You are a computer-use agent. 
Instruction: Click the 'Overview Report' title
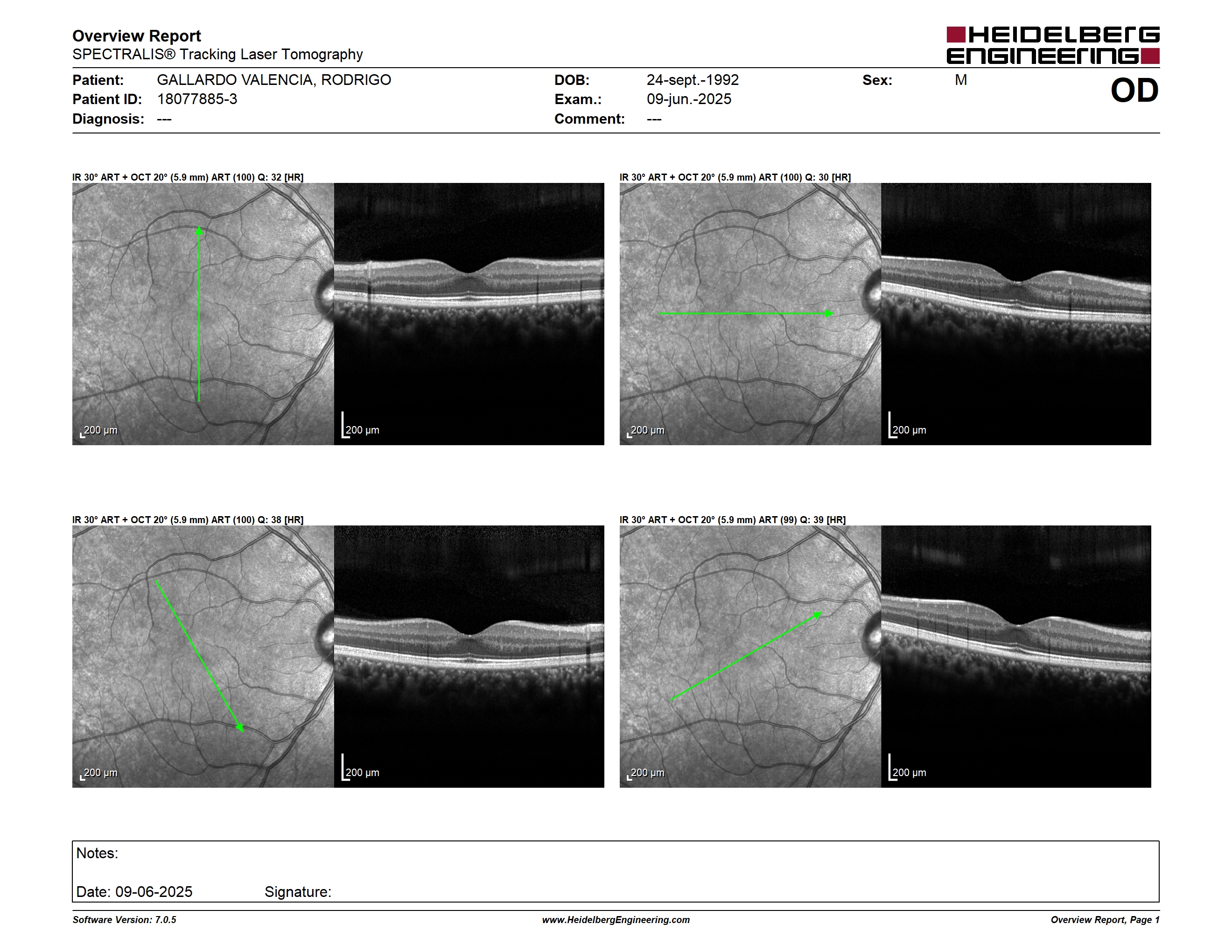click(137, 36)
